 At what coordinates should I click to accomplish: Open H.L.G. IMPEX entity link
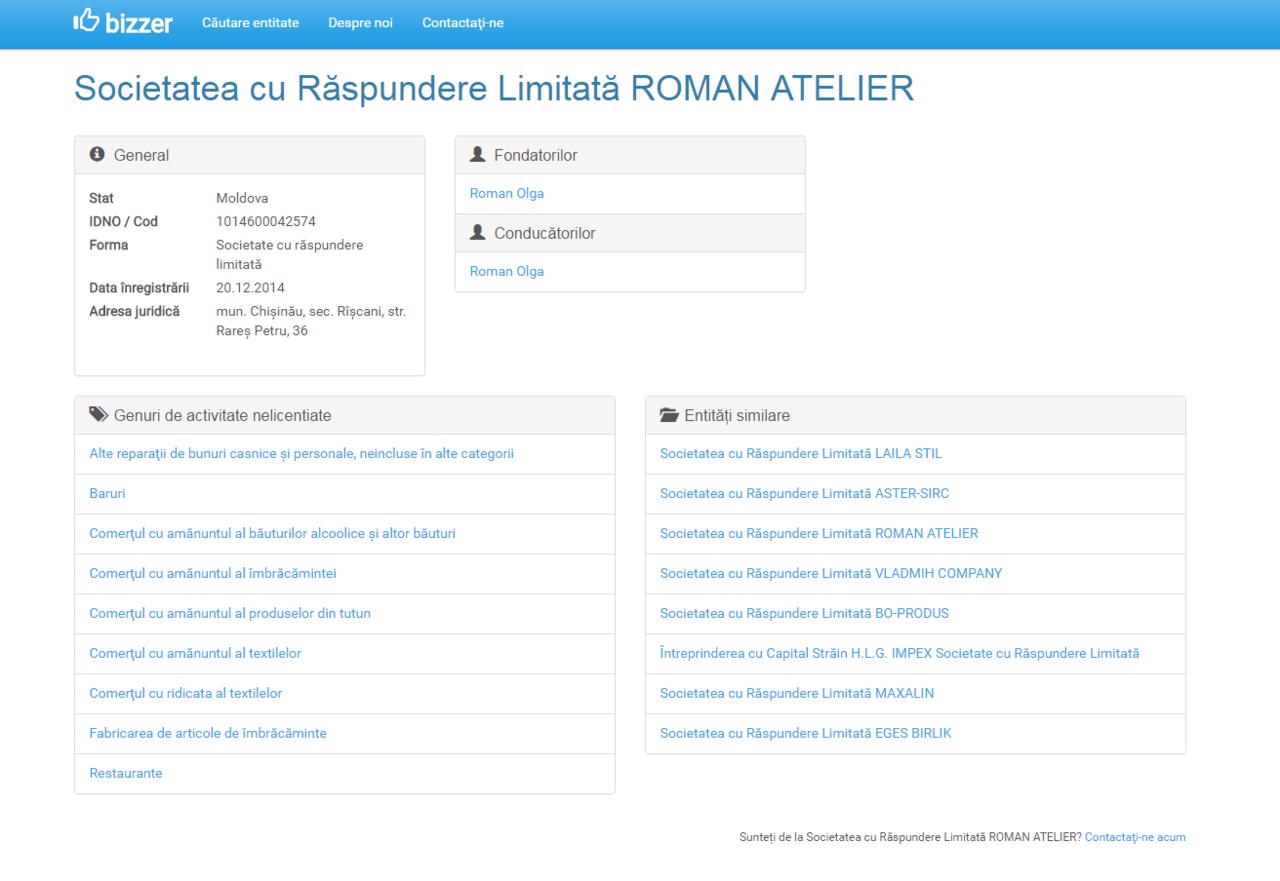coord(900,653)
